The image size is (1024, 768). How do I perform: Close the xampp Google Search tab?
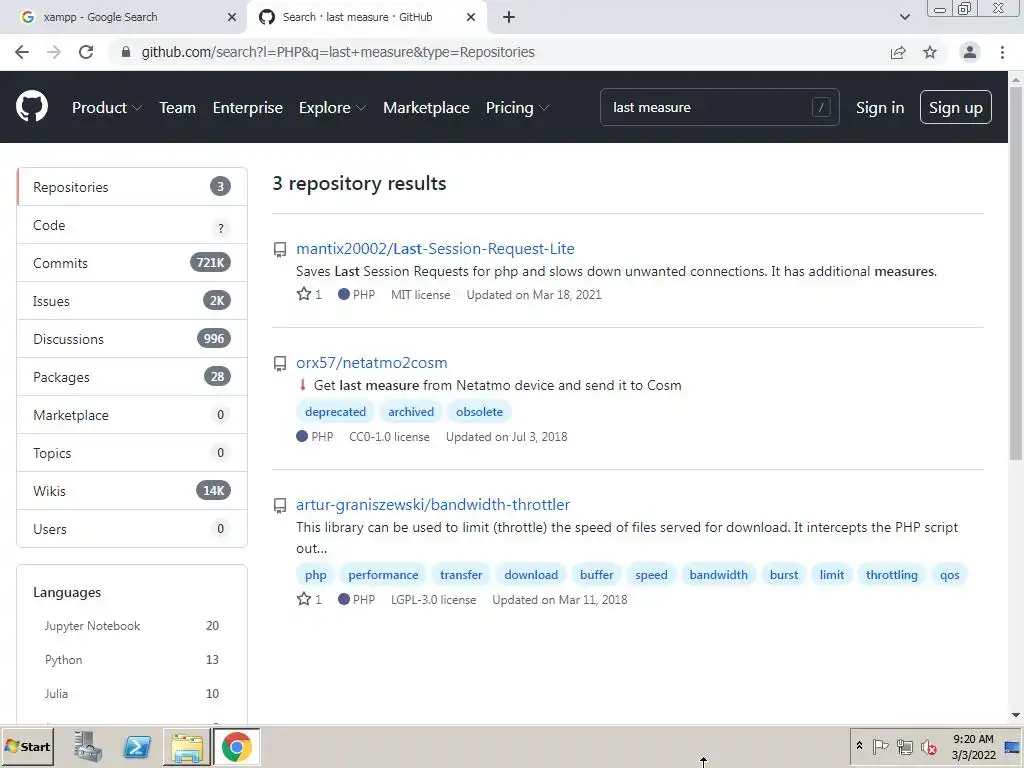click(x=232, y=17)
